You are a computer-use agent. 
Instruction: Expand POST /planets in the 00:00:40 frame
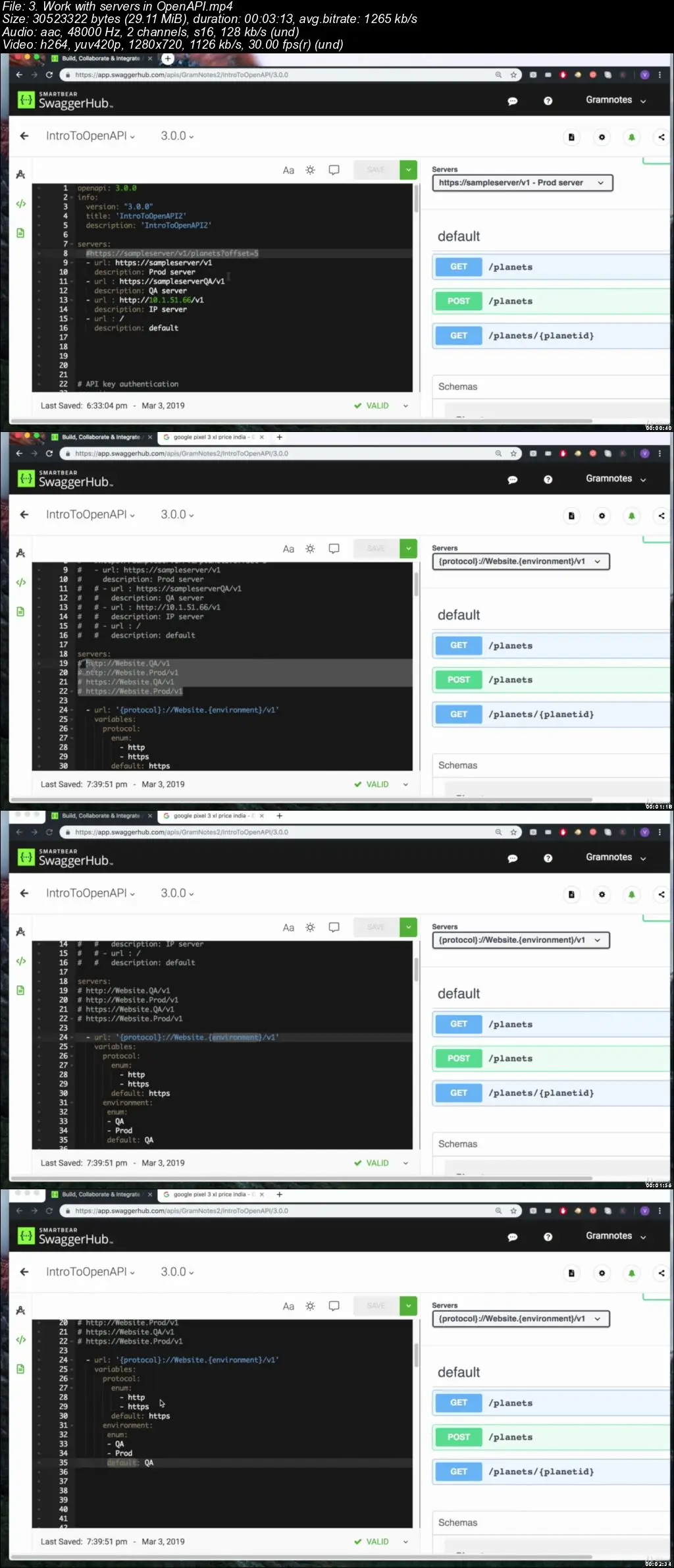click(551, 301)
